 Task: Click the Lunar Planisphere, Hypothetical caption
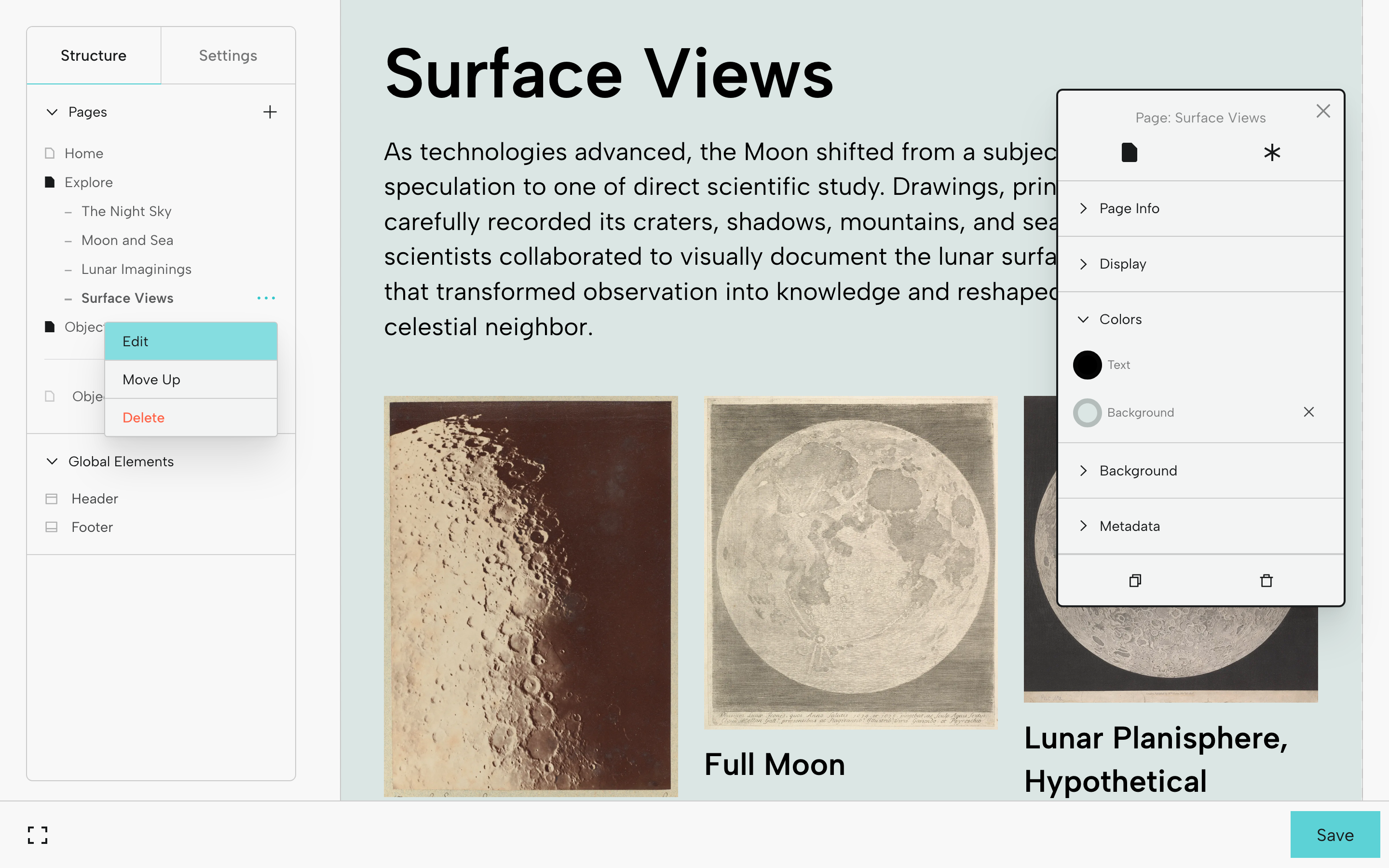(1156, 759)
